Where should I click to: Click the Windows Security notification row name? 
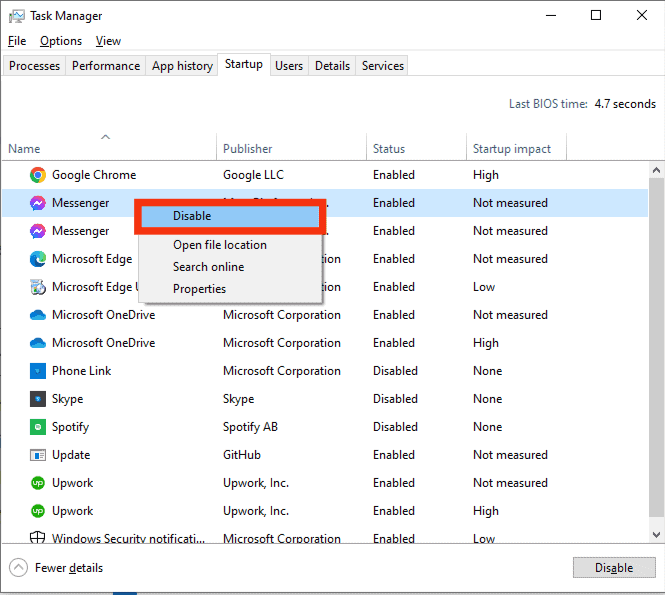128,538
